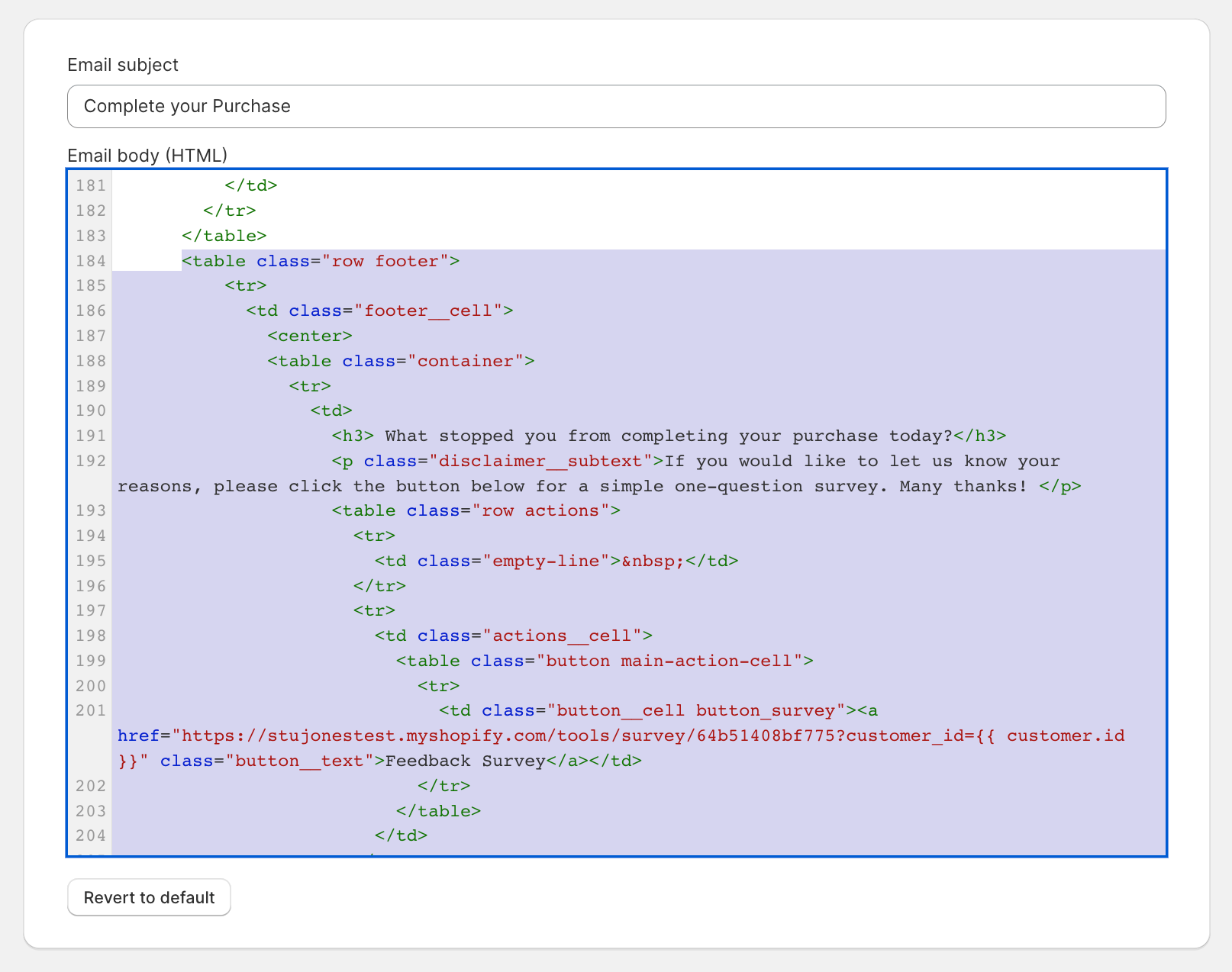1232x972 pixels.
Task: Click 'button__cell button_survey' class value
Action: pyautogui.click(x=696, y=710)
